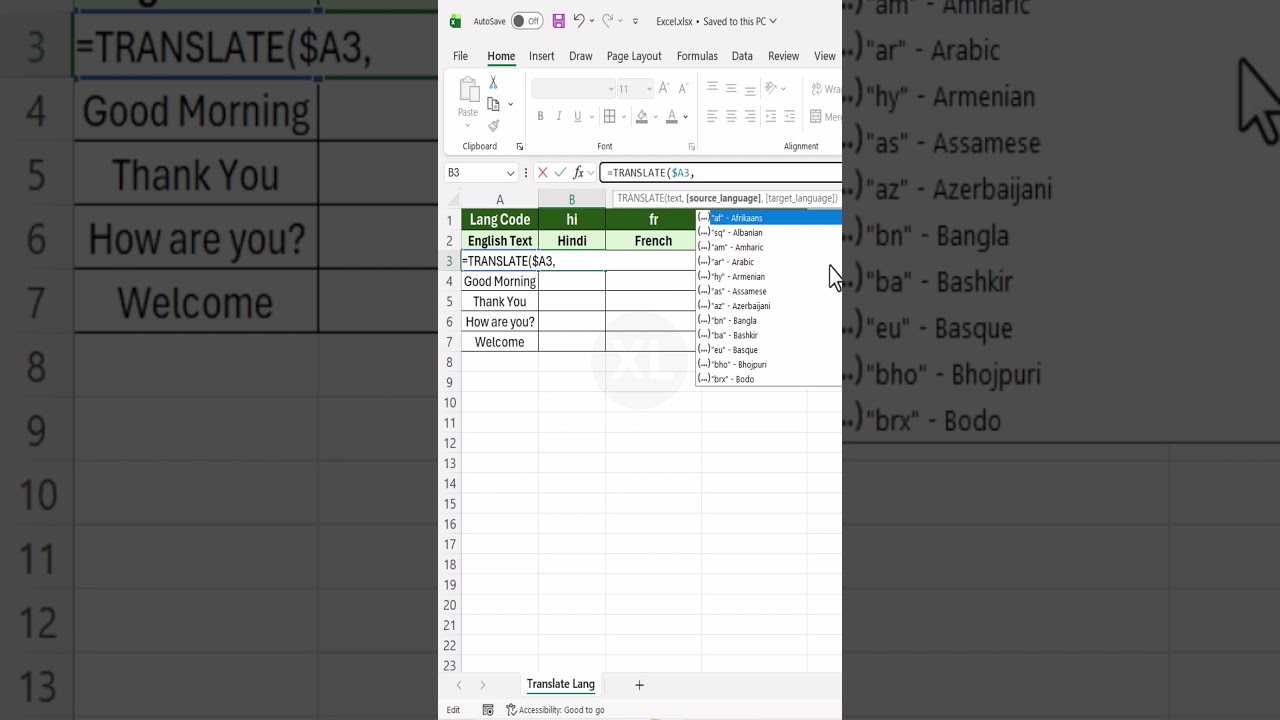Click the Paste clipboard icon
This screenshot has width=1280, height=720.
click(x=468, y=90)
